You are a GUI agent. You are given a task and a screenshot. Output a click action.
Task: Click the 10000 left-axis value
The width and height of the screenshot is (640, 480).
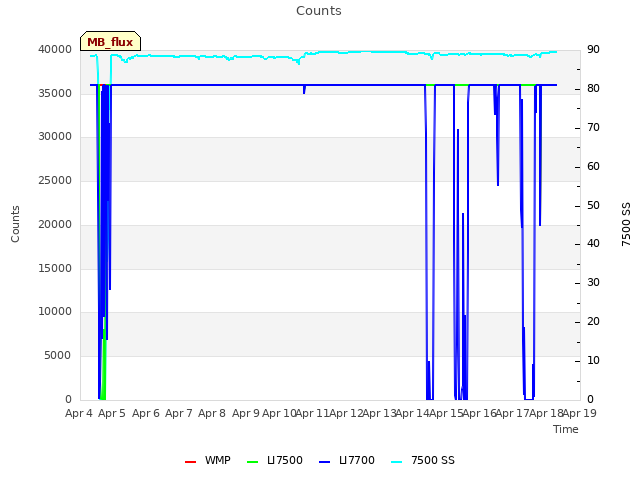click(x=55, y=312)
